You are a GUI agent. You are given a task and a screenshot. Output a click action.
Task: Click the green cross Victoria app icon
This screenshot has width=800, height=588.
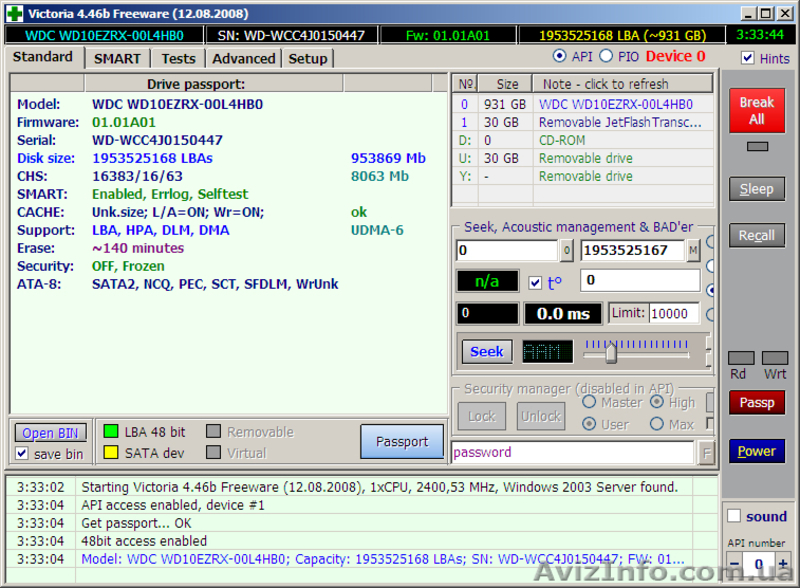pos(13,13)
